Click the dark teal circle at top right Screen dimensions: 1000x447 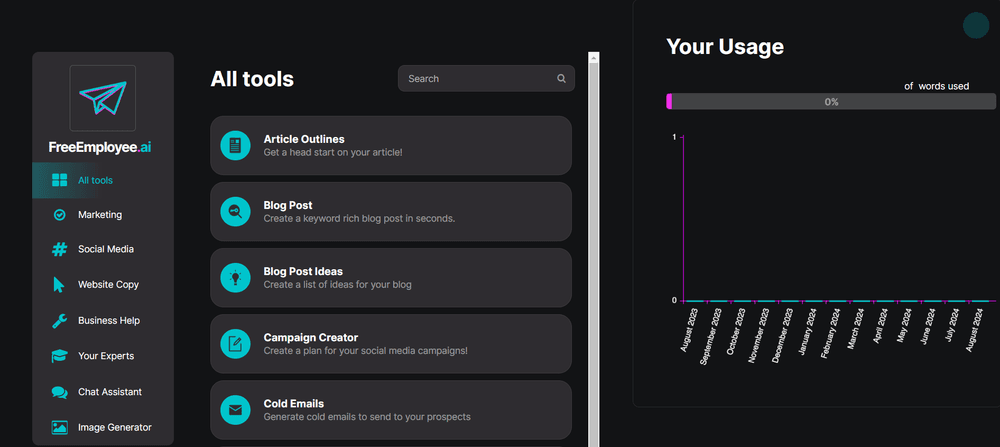tap(975, 26)
